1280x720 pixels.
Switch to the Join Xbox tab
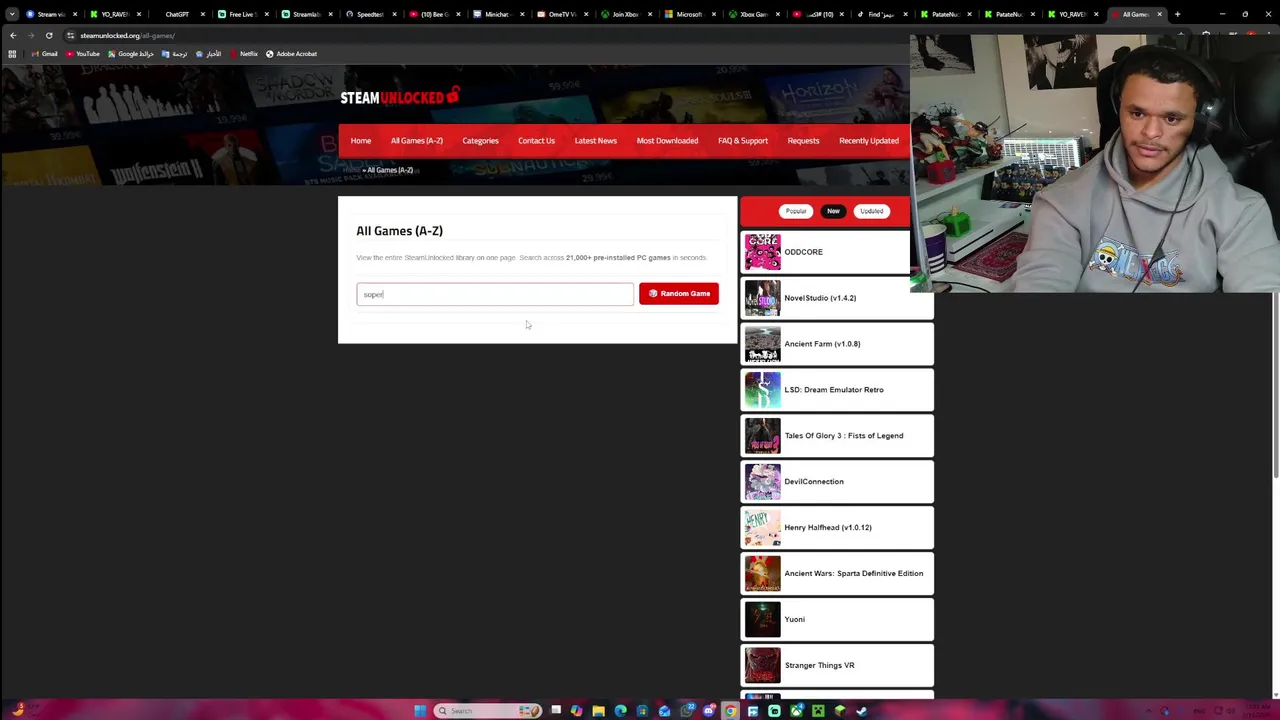(x=625, y=14)
